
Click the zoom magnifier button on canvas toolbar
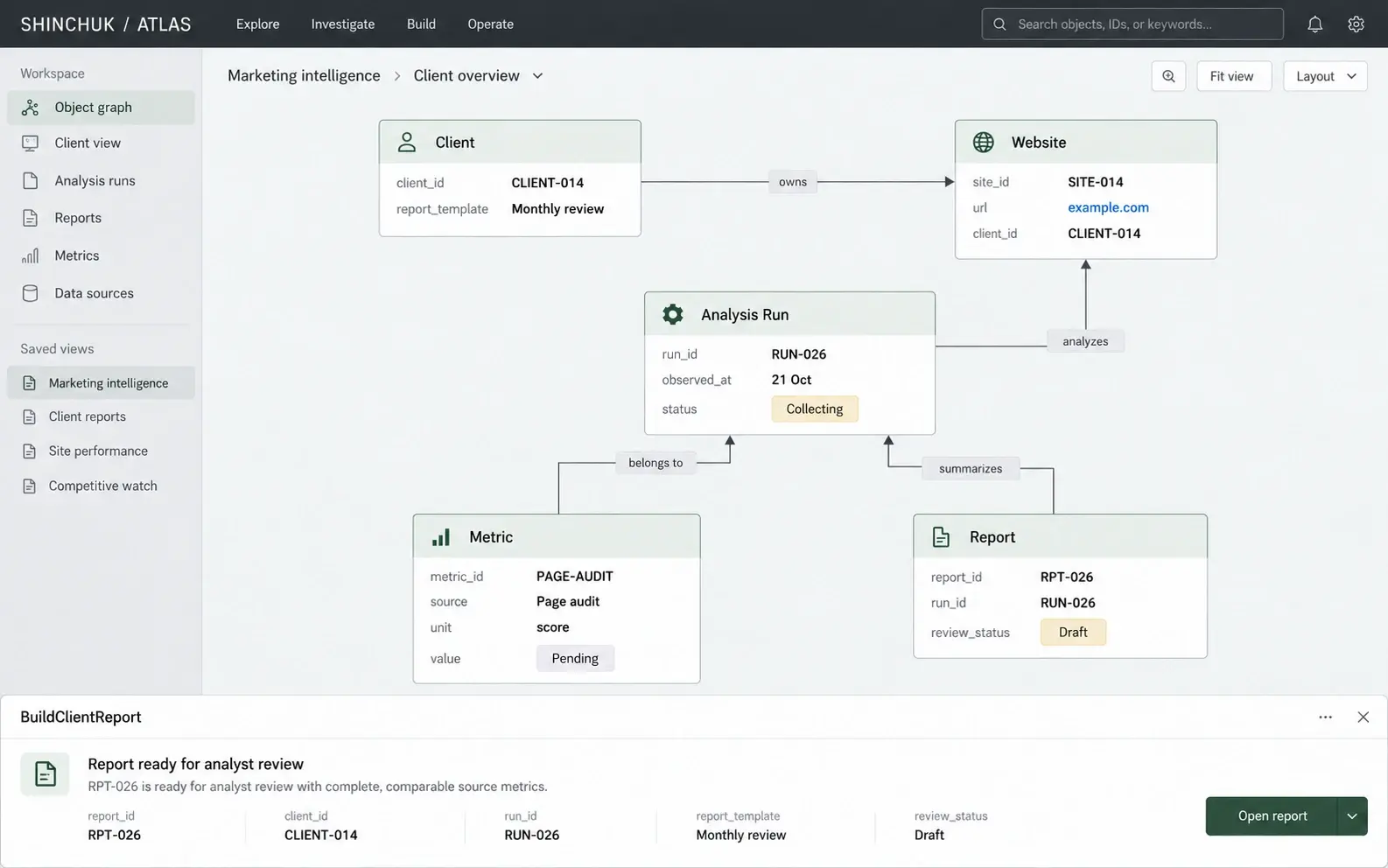coord(1168,76)
